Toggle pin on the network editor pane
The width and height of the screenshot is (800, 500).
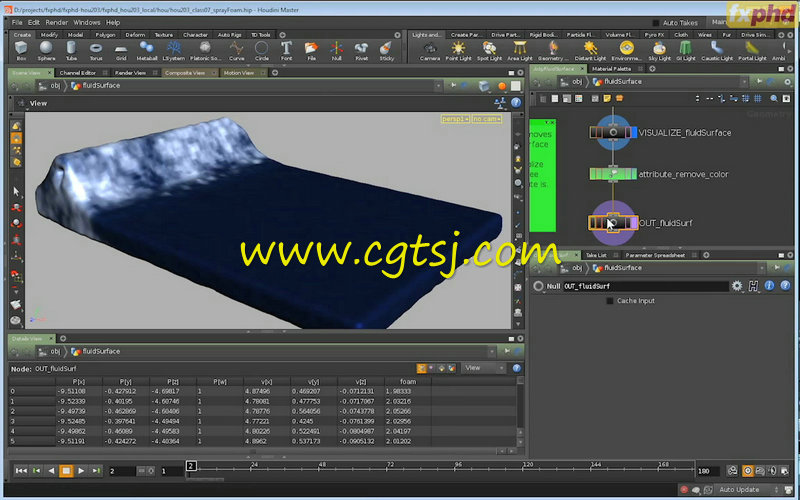click(759, 82)
